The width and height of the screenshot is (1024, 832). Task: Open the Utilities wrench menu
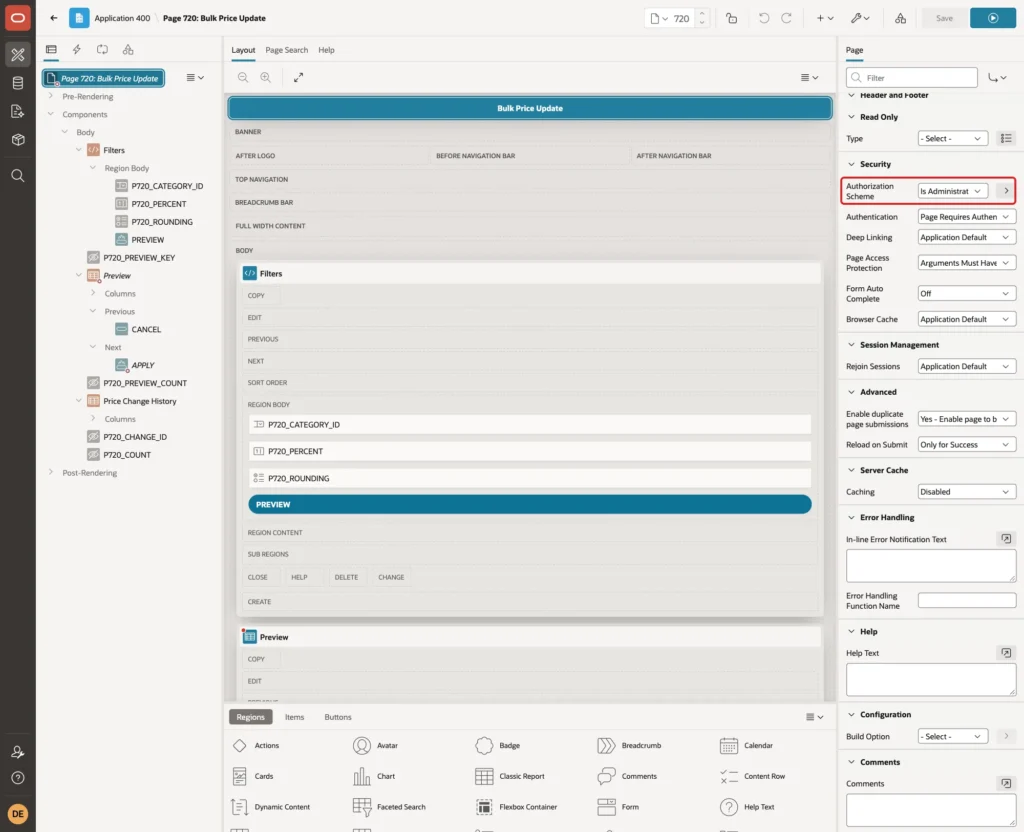click(x=859, y=18)
